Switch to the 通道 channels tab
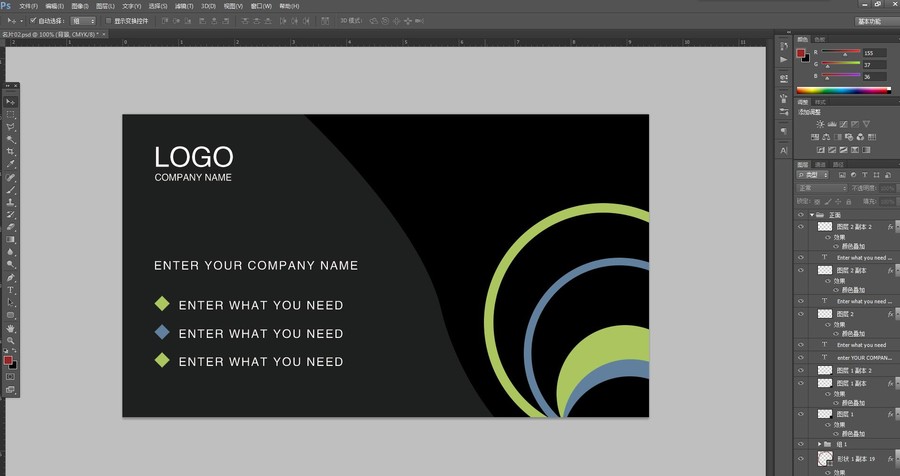Viewport: 900px width, 476px height. click(x=820, y=164)
